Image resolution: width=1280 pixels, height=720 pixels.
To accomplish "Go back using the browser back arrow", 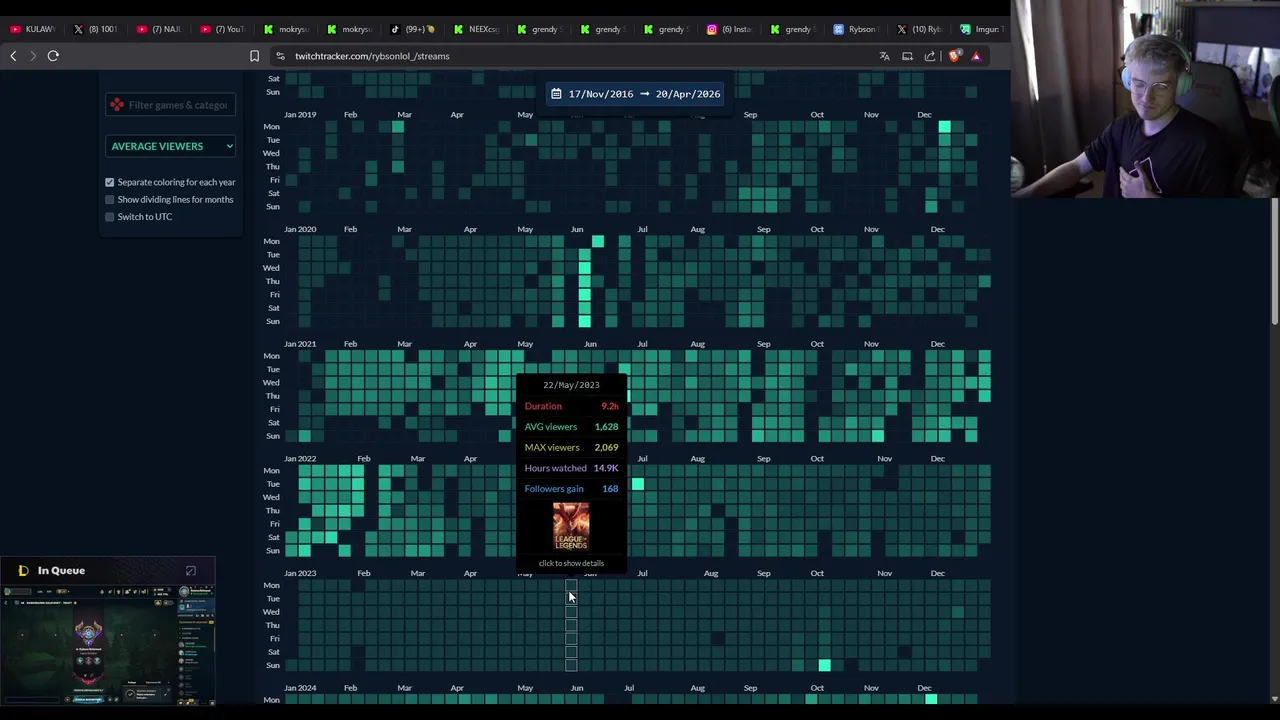I will (x=13, y=56).
